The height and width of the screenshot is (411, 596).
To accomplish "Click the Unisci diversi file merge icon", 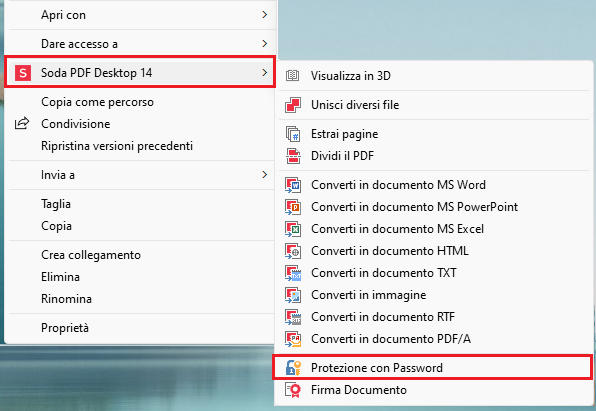I will [x=293, y=105].
